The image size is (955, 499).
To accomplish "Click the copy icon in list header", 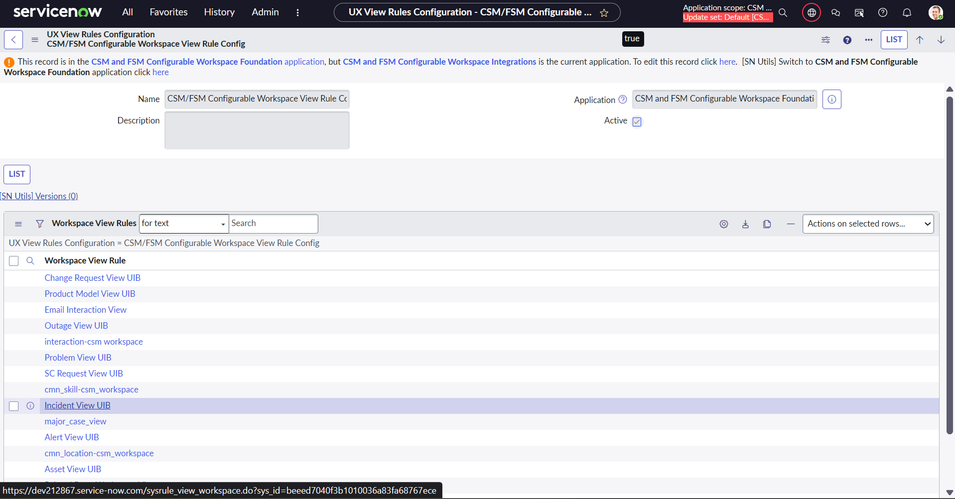I will click(767, 224).
